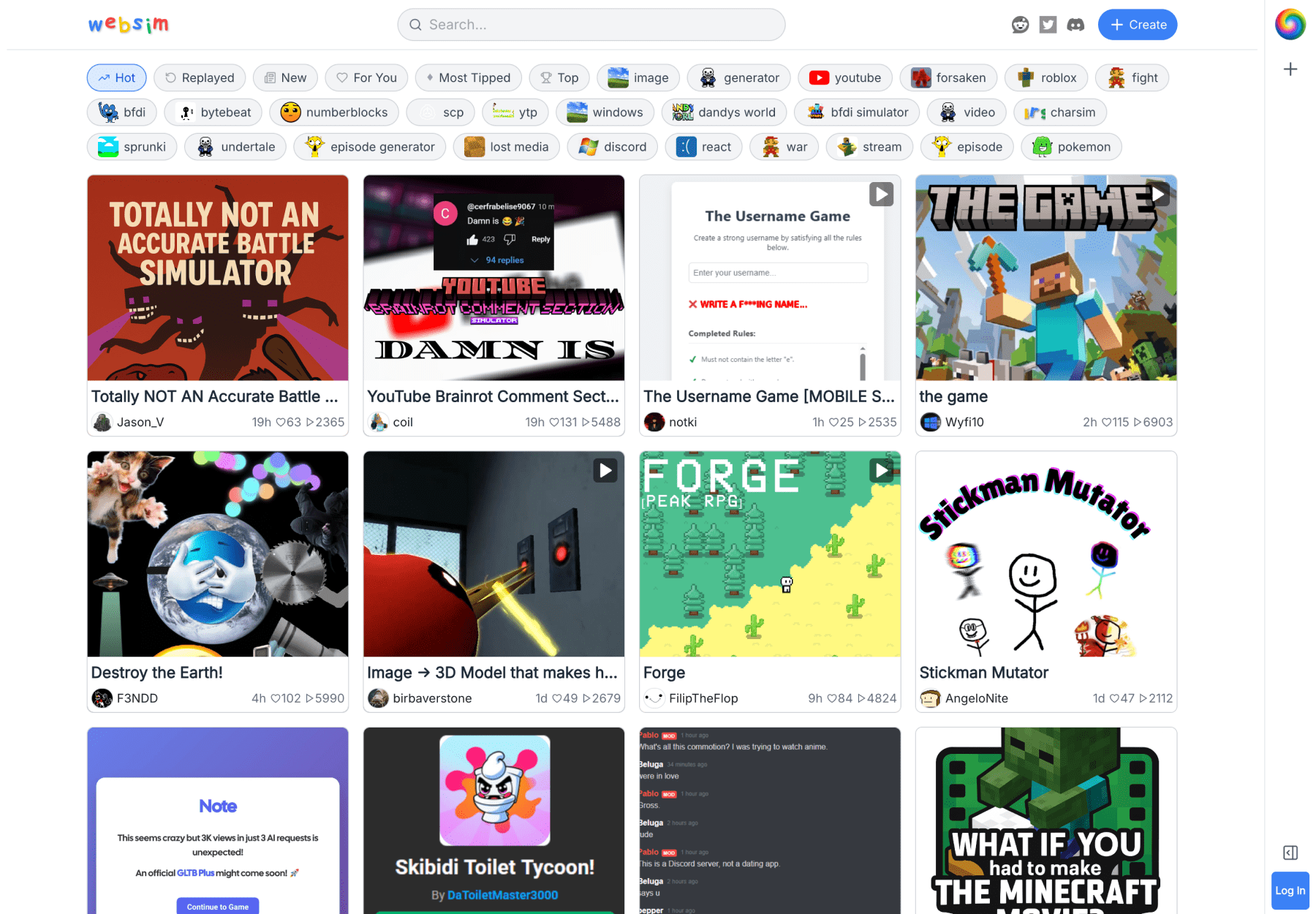Filter by the discord tag
Screen dimensions: 1316x914
pos(613,146)
